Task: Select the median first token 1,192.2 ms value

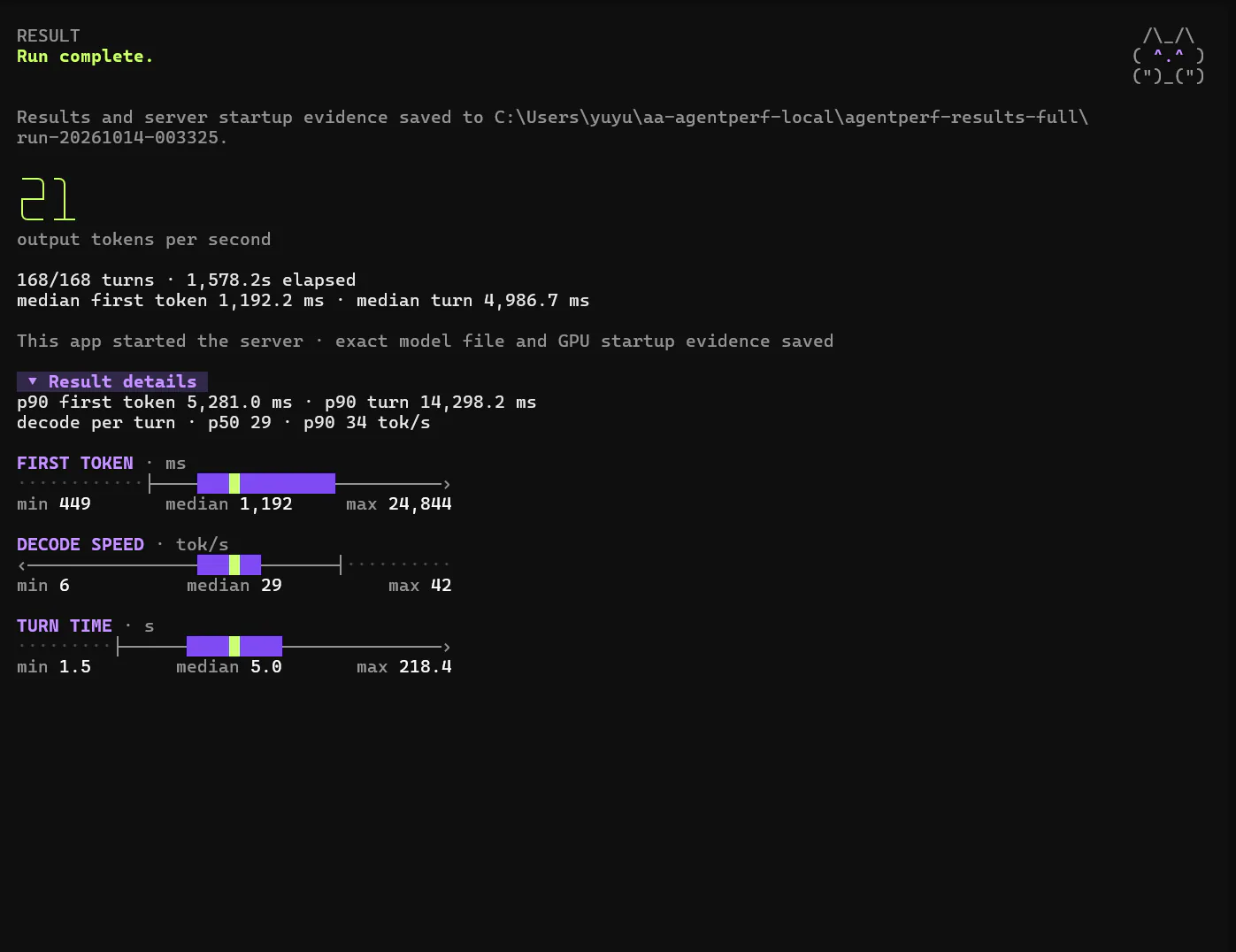Action: [x=171, y=301]
